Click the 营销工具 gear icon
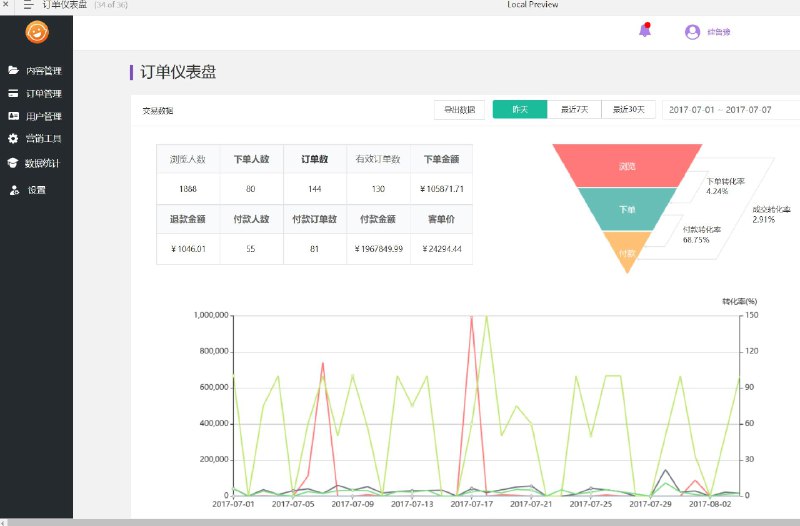 pos(13,138)
